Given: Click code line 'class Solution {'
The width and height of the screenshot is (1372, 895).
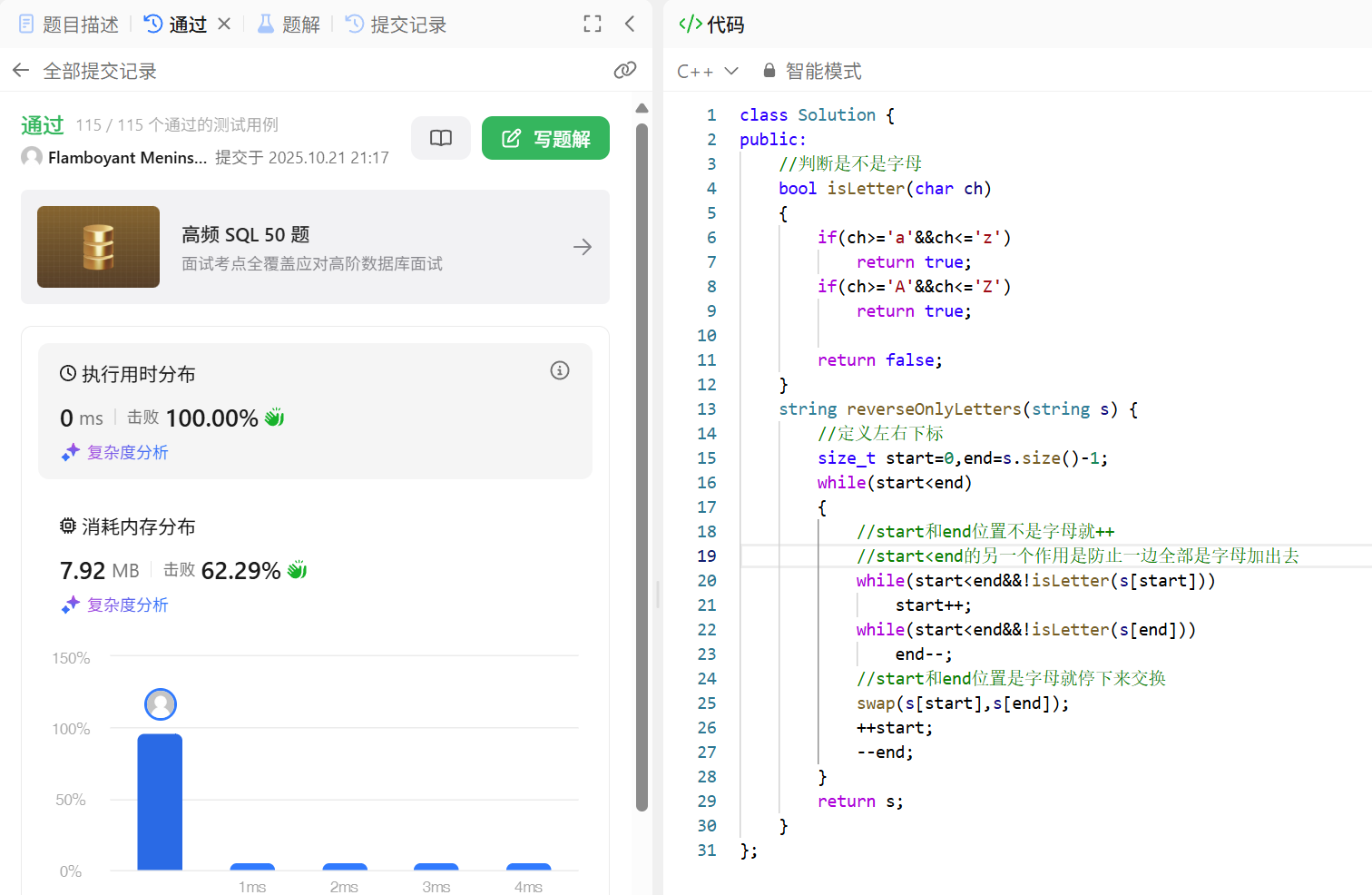Looking at the screenshot, I should pyautogui.click(x=817, y=115).
